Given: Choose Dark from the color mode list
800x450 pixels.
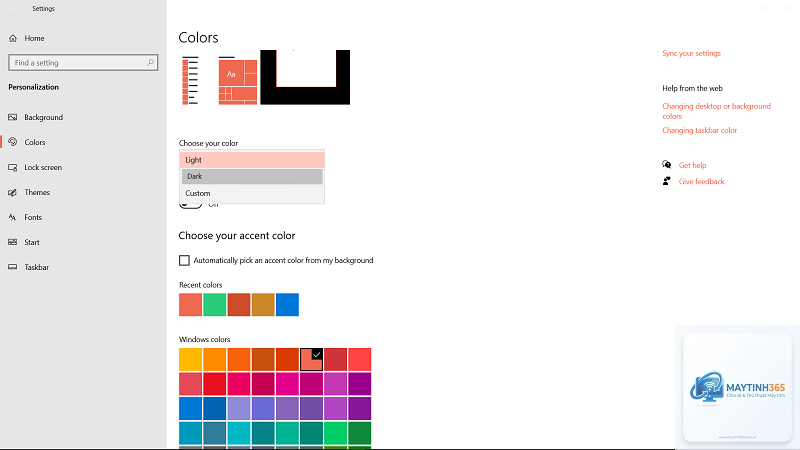Looking at the screenshot, I should click(252, 176).
